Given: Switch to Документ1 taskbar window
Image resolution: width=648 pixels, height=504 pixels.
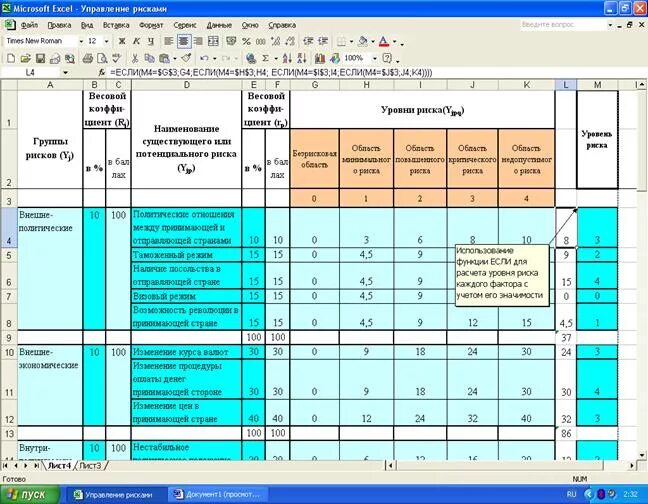Looking at the screenshot, I should click(x=218, y=494).
